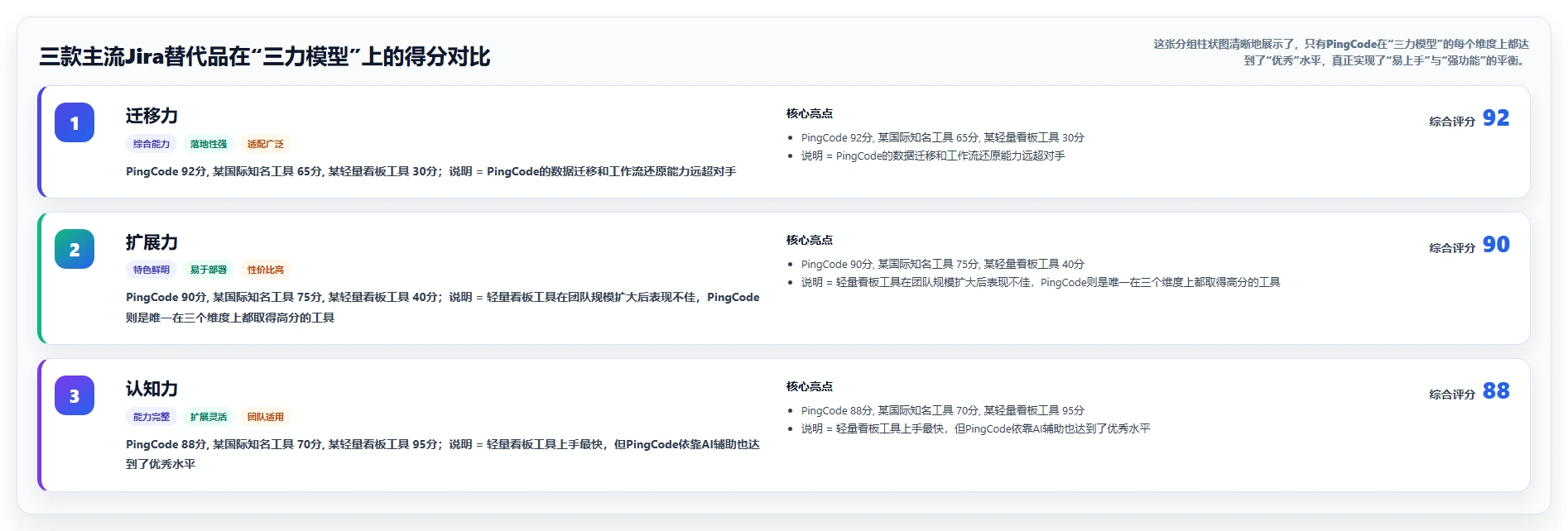Select the 迁移力 card heading
The image size is (1568, 531).
pos(152,116)
